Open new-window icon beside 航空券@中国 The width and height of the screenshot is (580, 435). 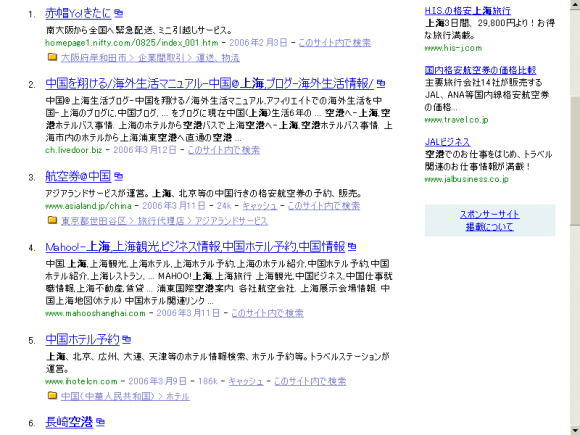pyautogui.click(x=118, y=176)
